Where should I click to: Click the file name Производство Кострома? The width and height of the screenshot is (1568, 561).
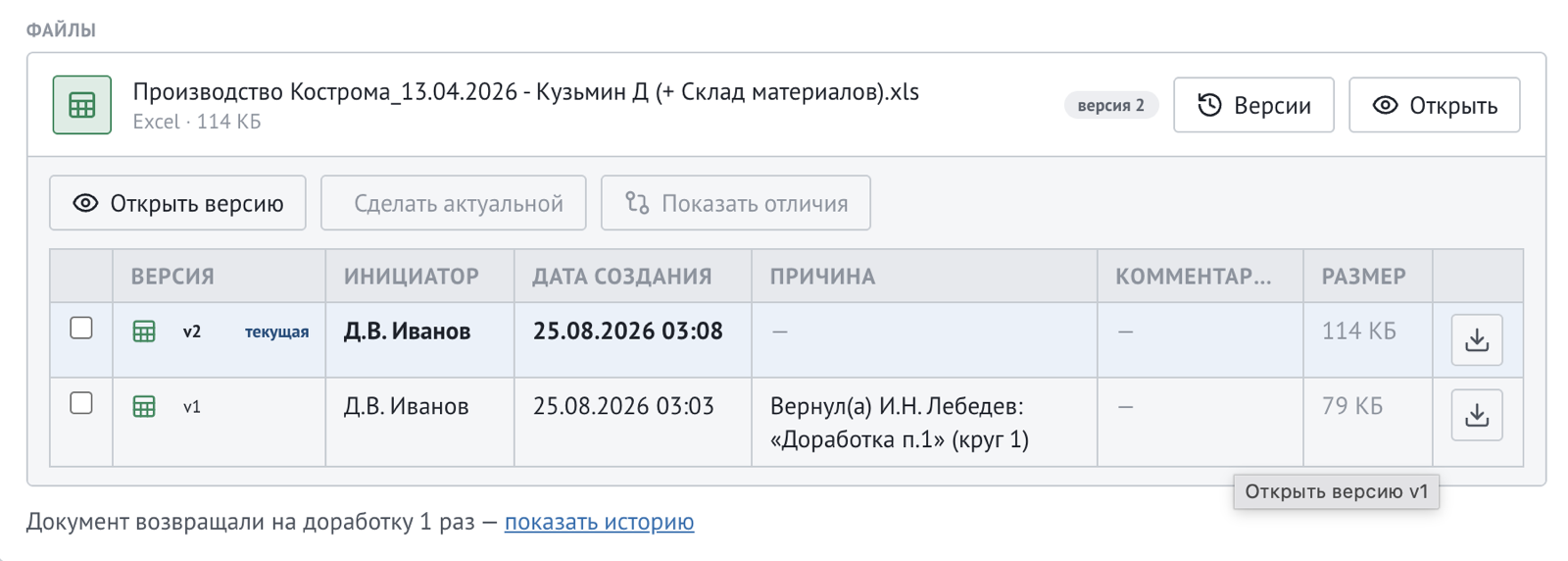click(526, 92)
